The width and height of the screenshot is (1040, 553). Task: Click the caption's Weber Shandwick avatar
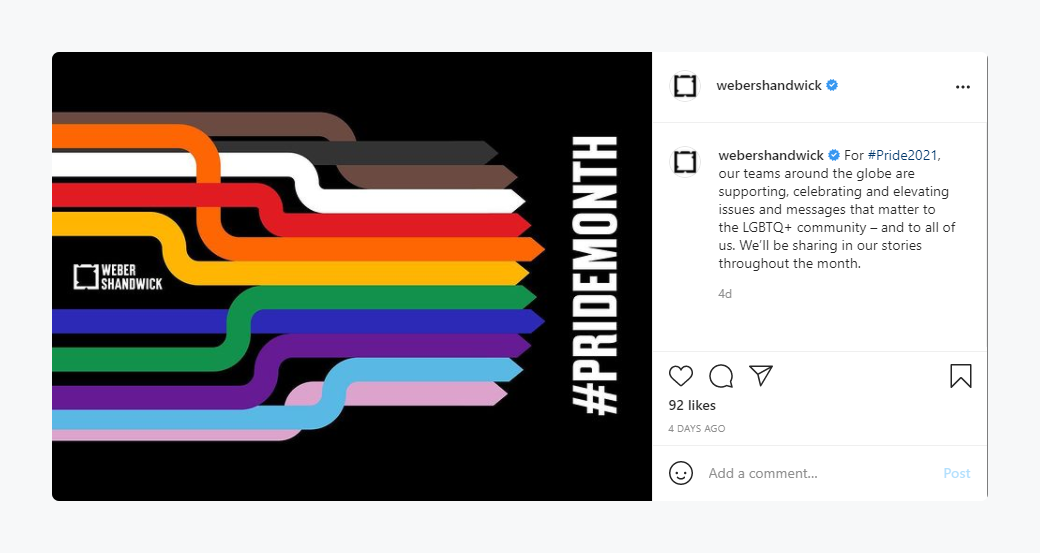point(685,161)
